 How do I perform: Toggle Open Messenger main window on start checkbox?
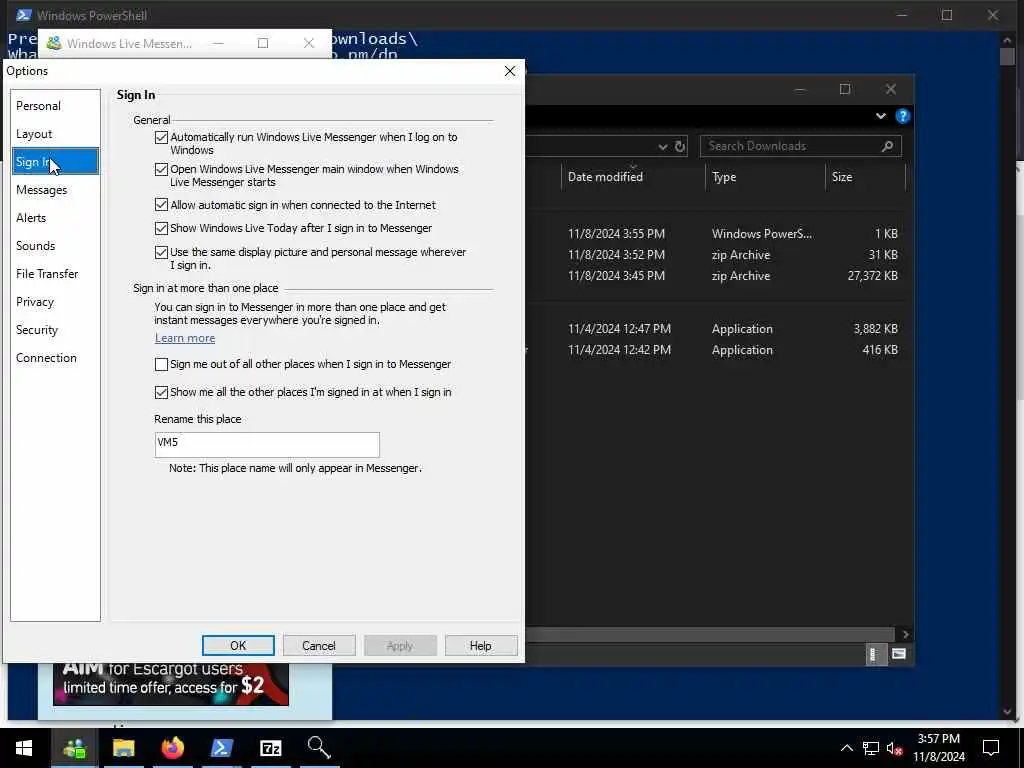tap(161, 170)
